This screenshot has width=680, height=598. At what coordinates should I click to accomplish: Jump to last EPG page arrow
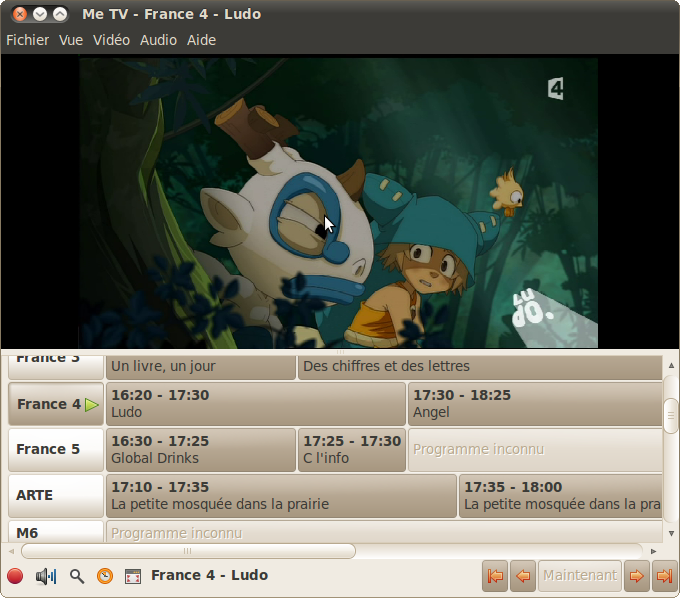664,575
